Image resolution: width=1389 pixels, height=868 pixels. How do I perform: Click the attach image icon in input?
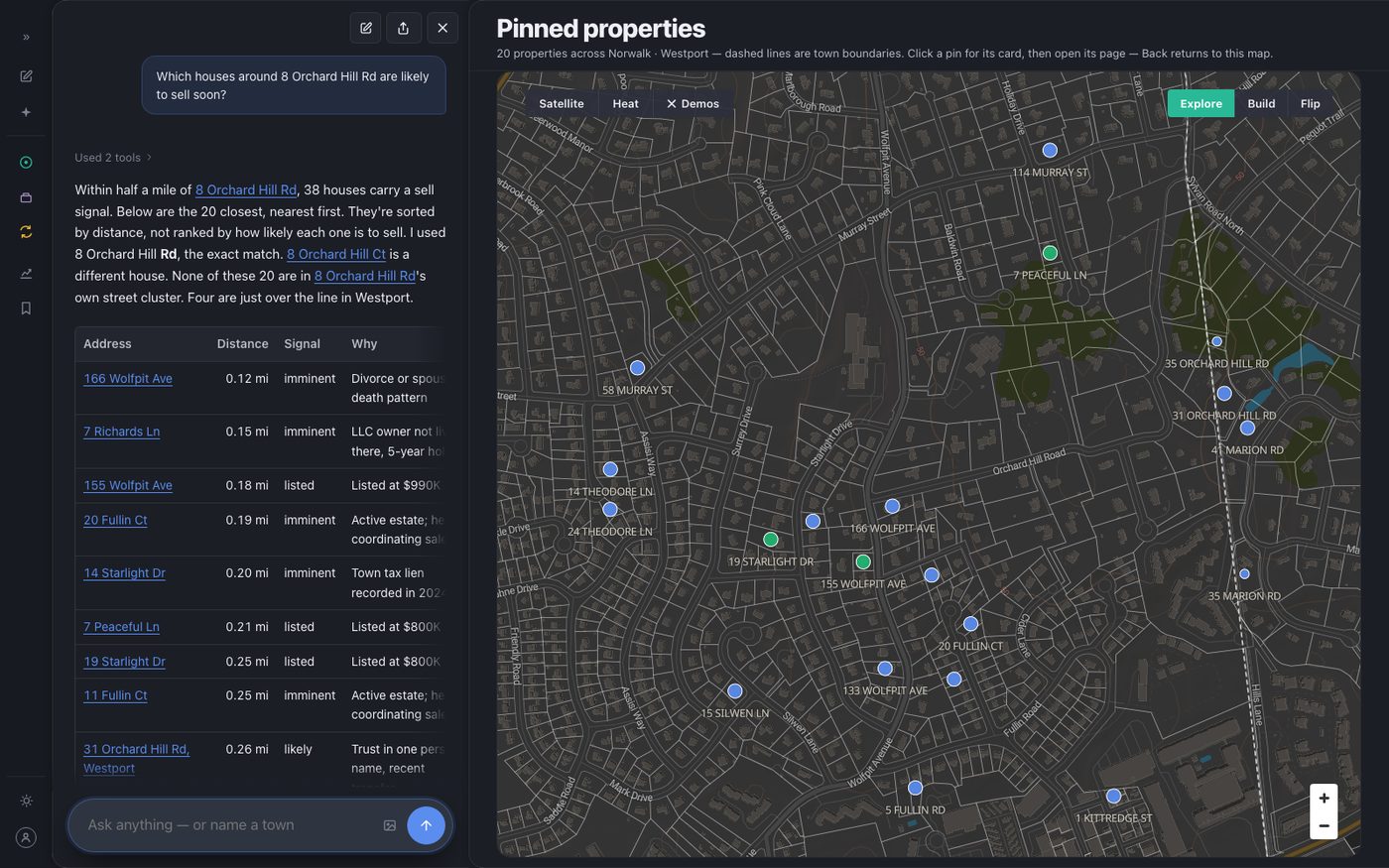coord(390,825)
